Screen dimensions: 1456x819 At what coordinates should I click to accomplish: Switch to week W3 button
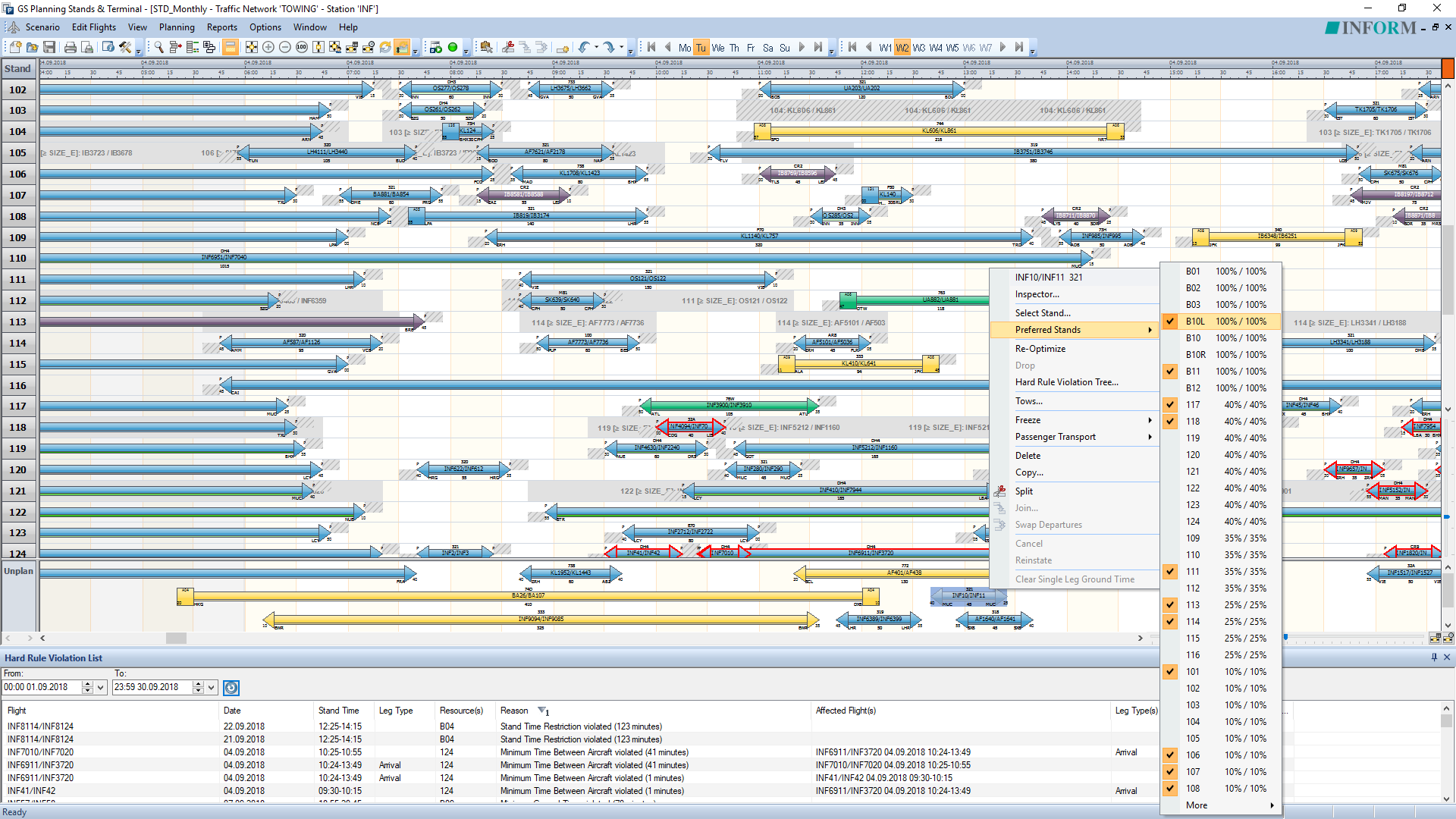918,48
